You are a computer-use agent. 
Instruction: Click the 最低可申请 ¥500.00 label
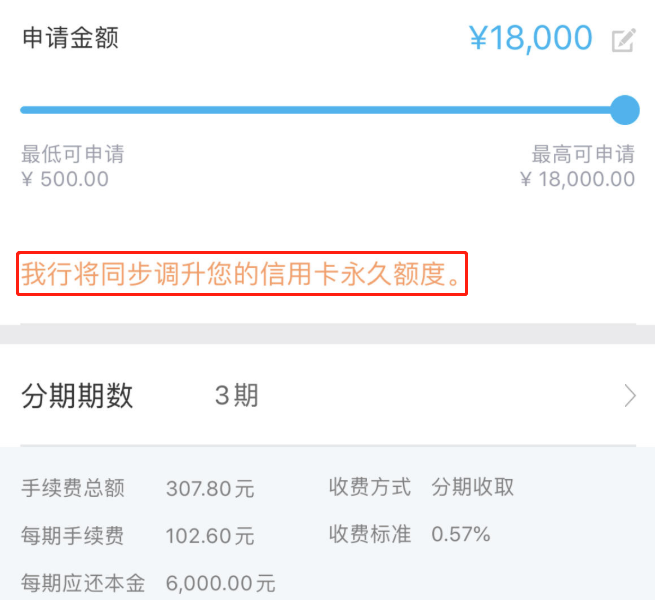(73, 166)
